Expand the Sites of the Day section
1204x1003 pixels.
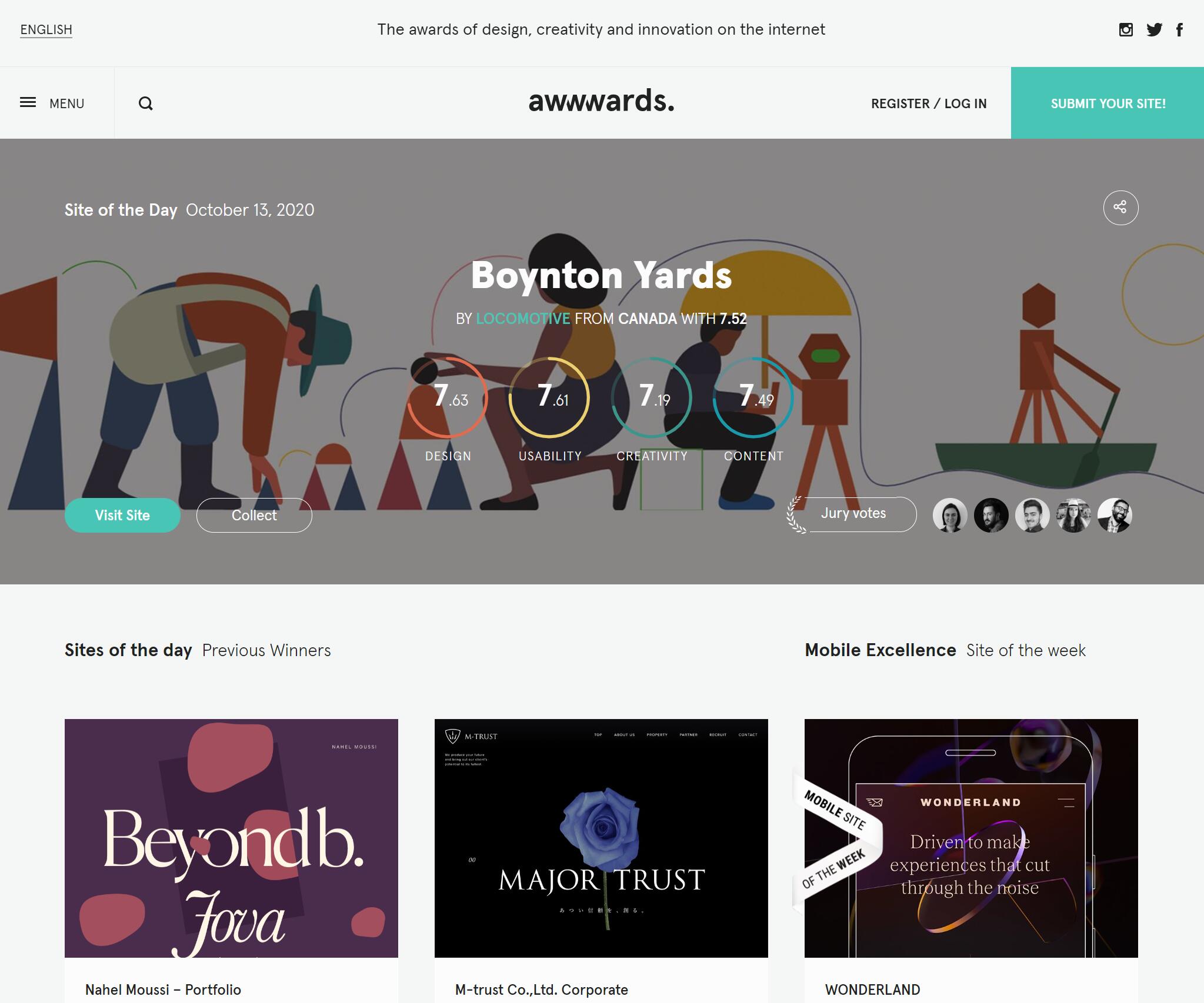pos(128,650)
